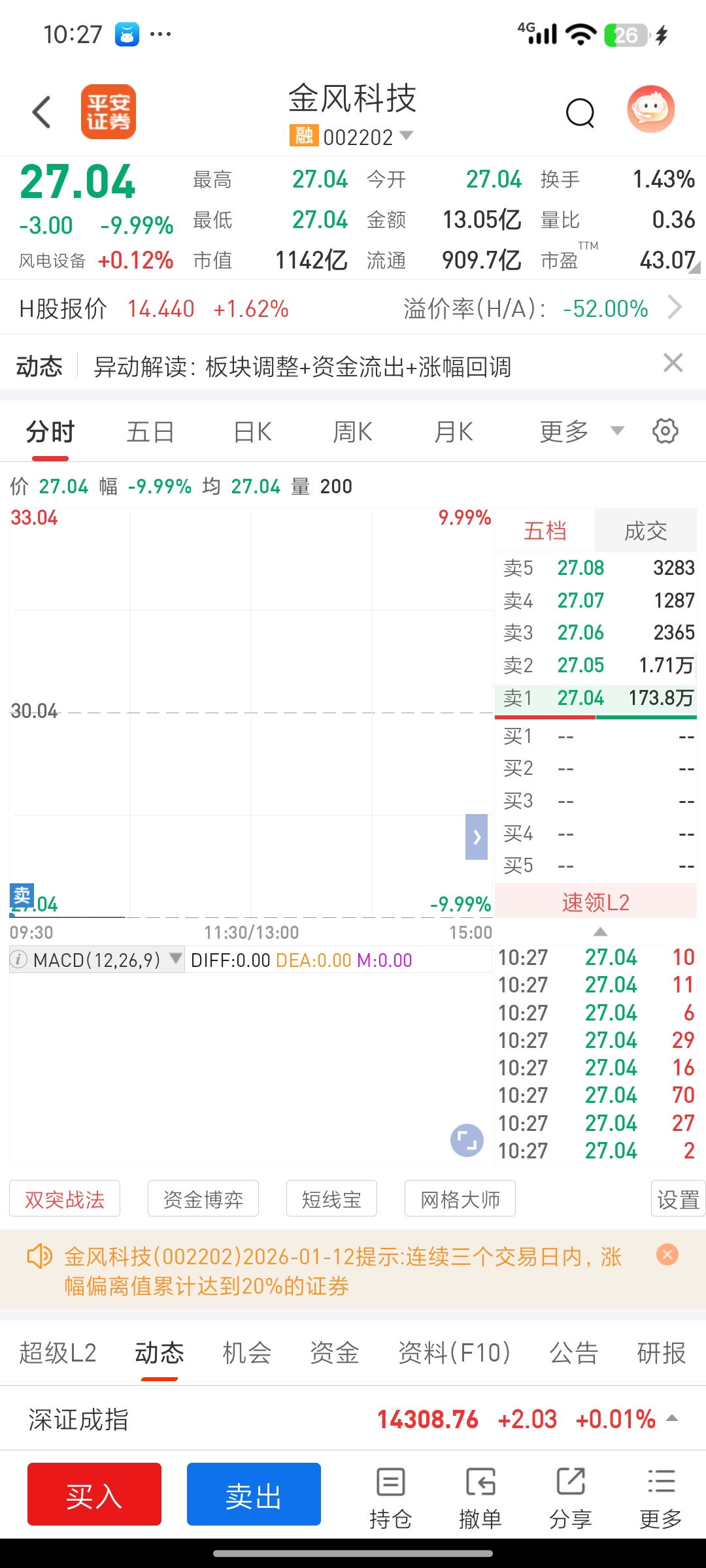Tap the 10:27 trade with volume 70
Viewport: 706px width, 1568px height.
[x=596, y=1095]
